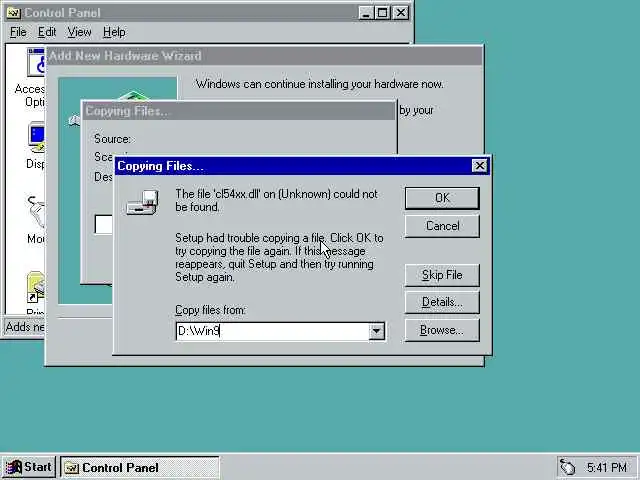This screenshot has width=640, height=480.
Task: Click the Add New Hardware Wizard title bar
Action: click(264, 56)
